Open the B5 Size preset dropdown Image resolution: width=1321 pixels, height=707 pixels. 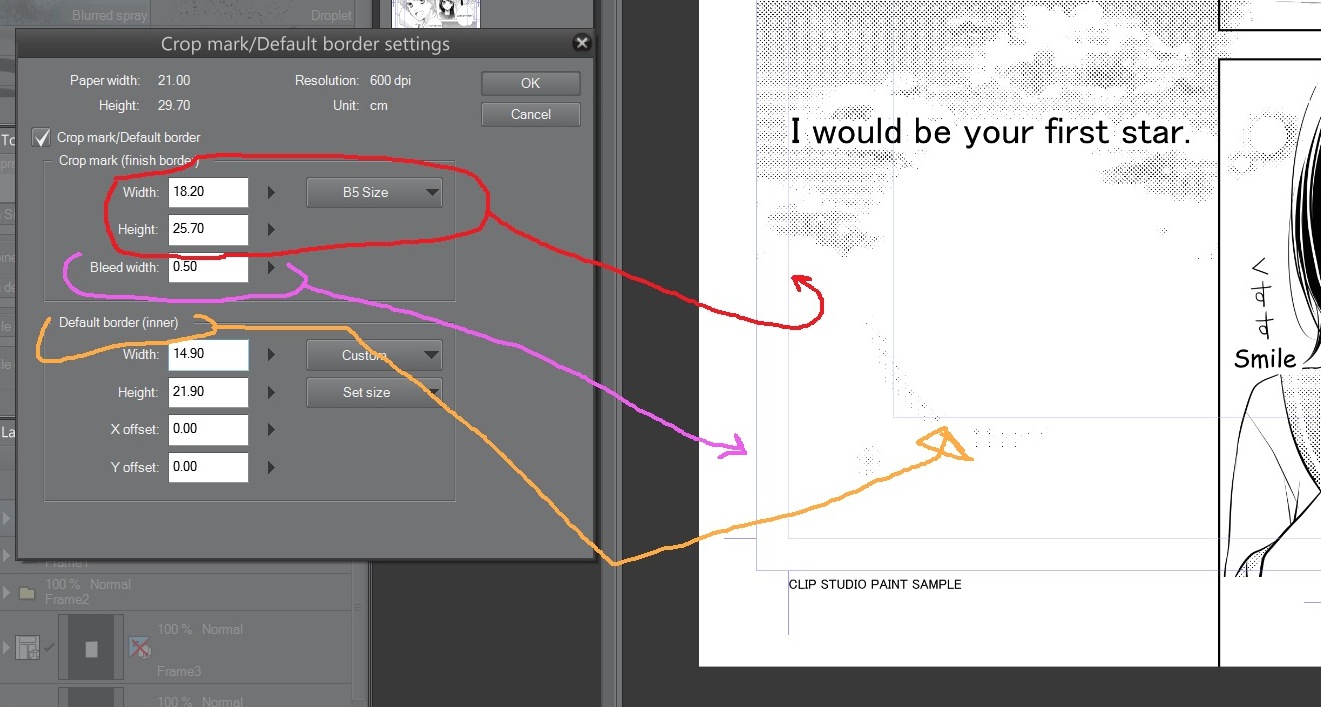[373, 192]
